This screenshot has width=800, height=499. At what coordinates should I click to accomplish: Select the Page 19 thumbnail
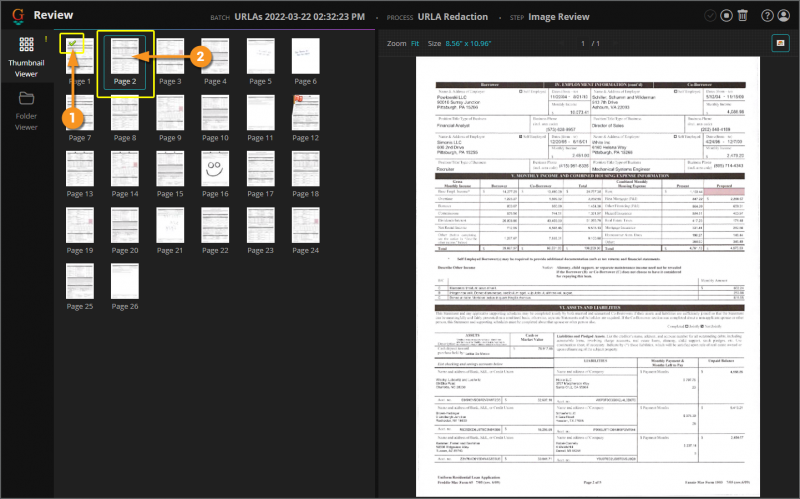tap(80, 226)
